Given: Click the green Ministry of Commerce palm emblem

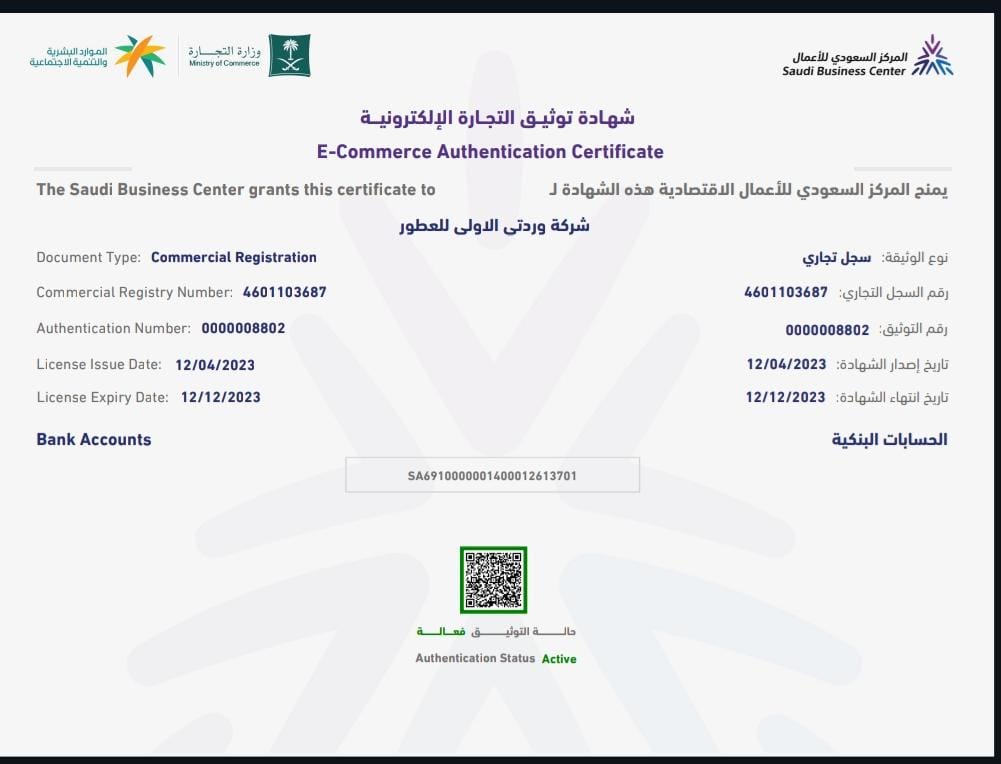Looking at the screenshot, I should pos(289,56).
